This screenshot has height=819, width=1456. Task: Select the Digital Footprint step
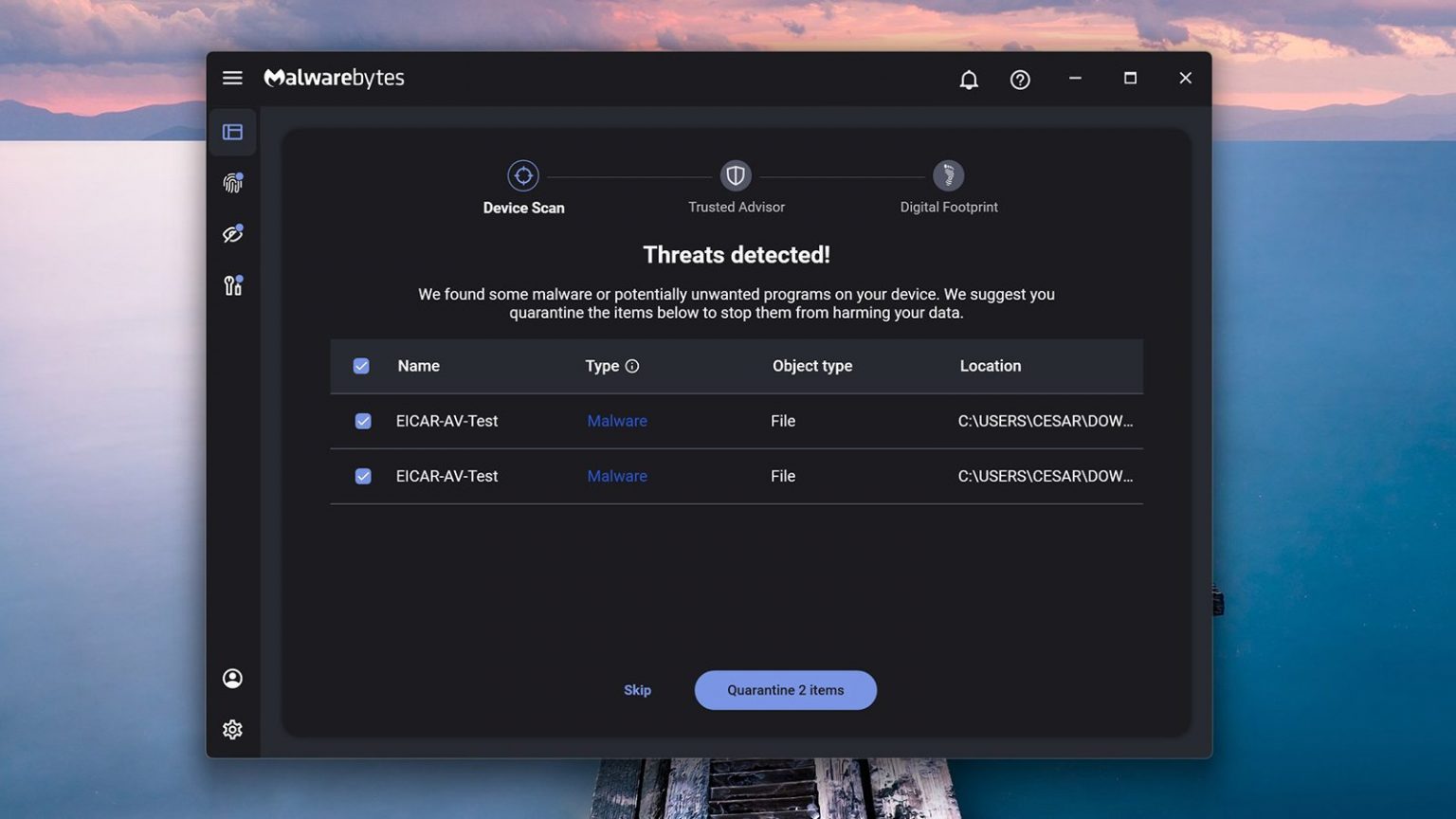click(x=948, y=176)
